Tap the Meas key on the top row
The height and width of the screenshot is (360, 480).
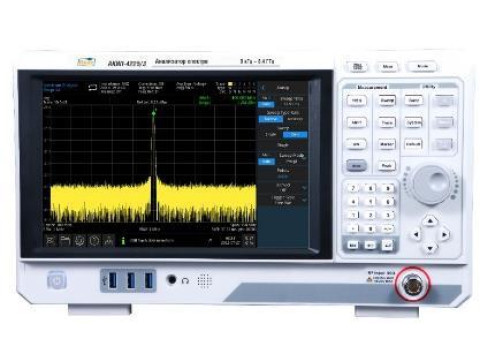[388, 67]
